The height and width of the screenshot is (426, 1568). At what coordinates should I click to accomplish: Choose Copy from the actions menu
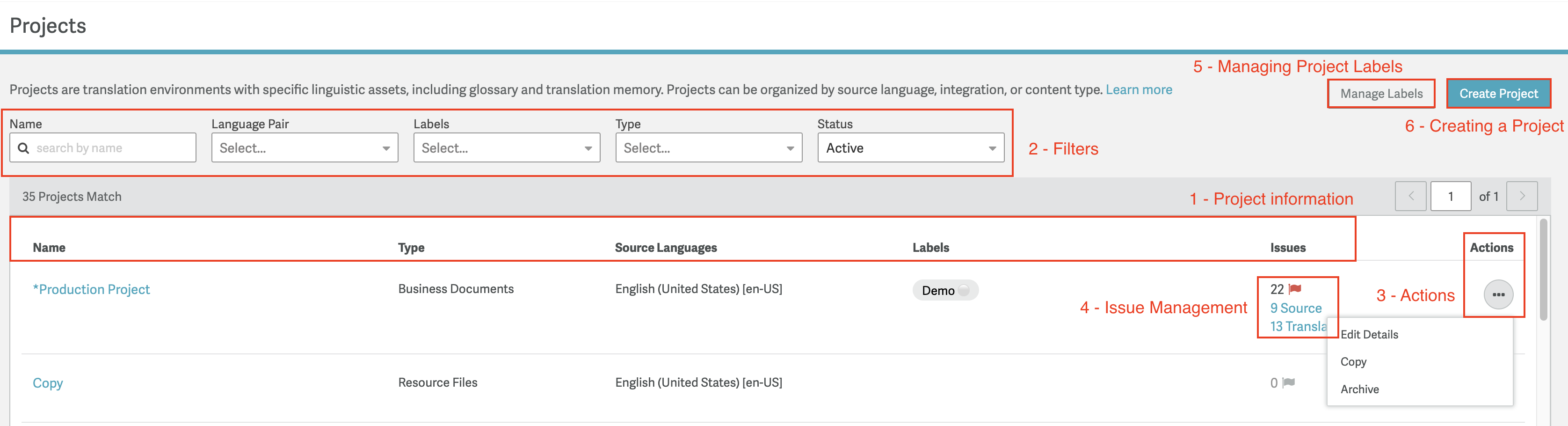pos(1354,362)
